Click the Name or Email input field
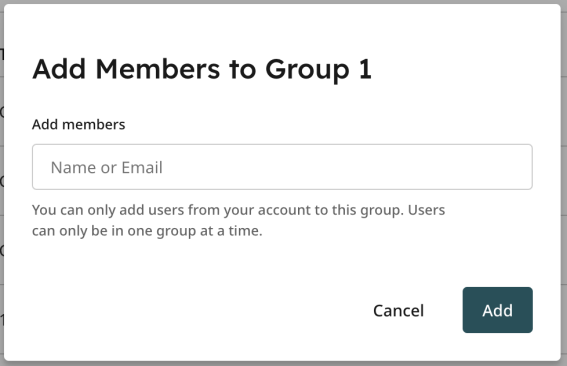The height and width of the screenshot is (366, 567). pos(282,167)
